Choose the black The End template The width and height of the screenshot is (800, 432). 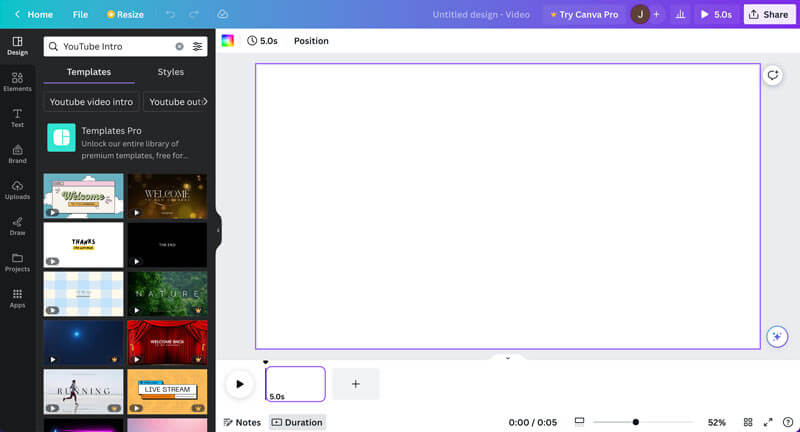point(167,245)
